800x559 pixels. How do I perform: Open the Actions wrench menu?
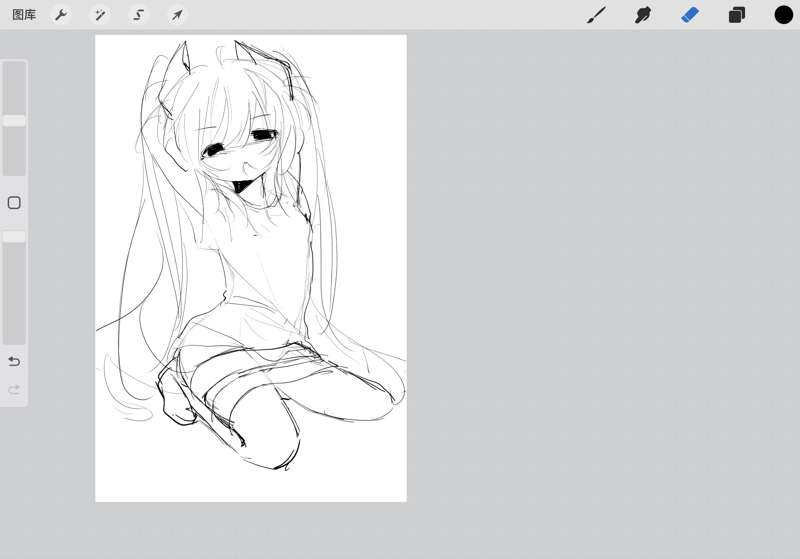[x=61, y=15]
